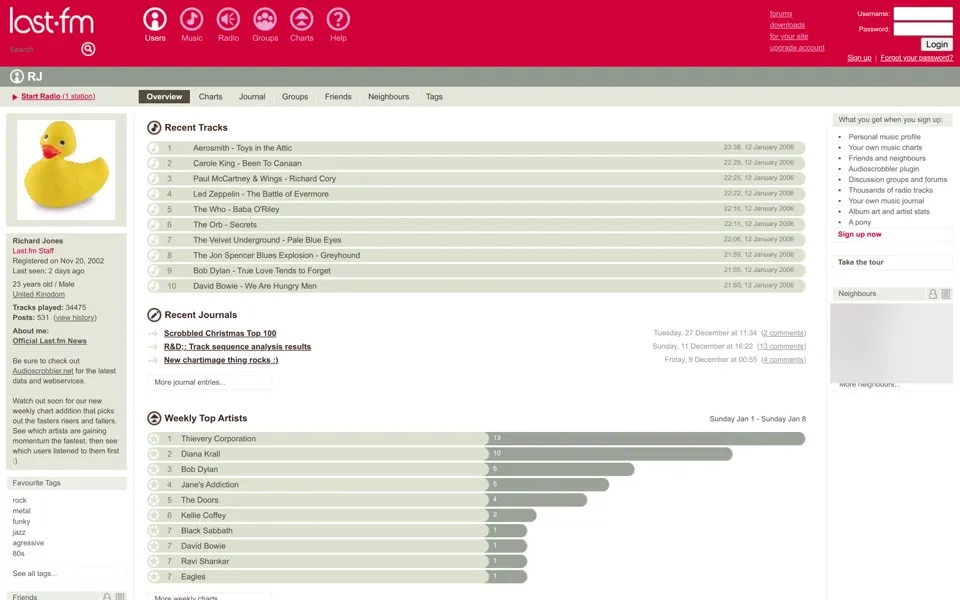Click Thievery Corporation play count bar
Image resolution: width=960 pixels, height=600 pixels.
(646, 438)
